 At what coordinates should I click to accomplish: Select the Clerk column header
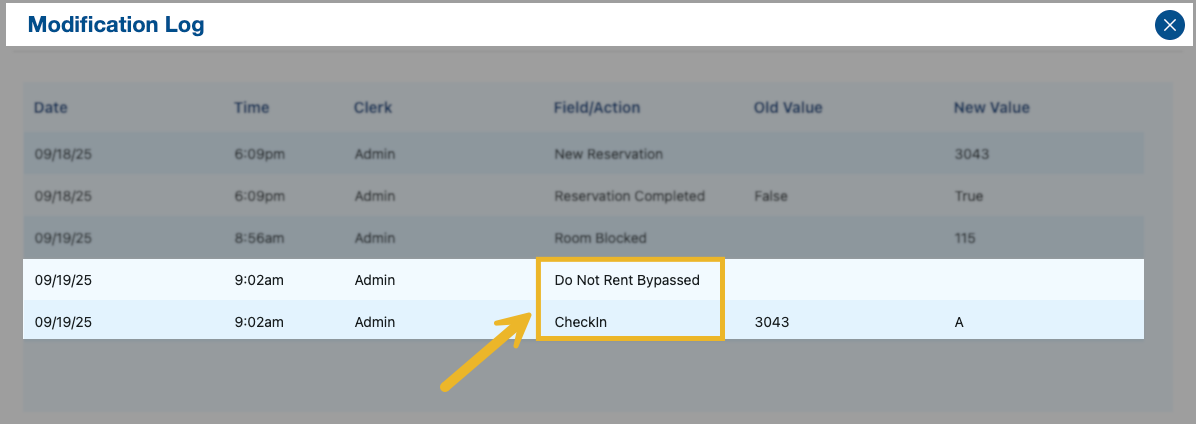coord(373,108)
